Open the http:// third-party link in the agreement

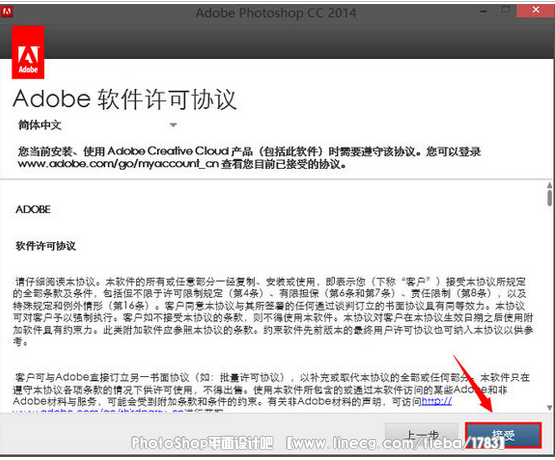437,401
